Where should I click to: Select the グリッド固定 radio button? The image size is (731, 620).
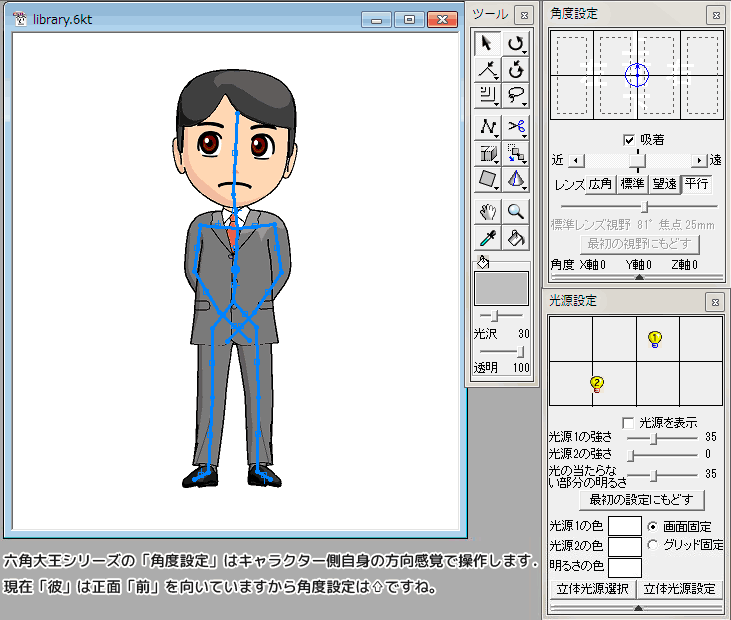(x=654, y=545)
